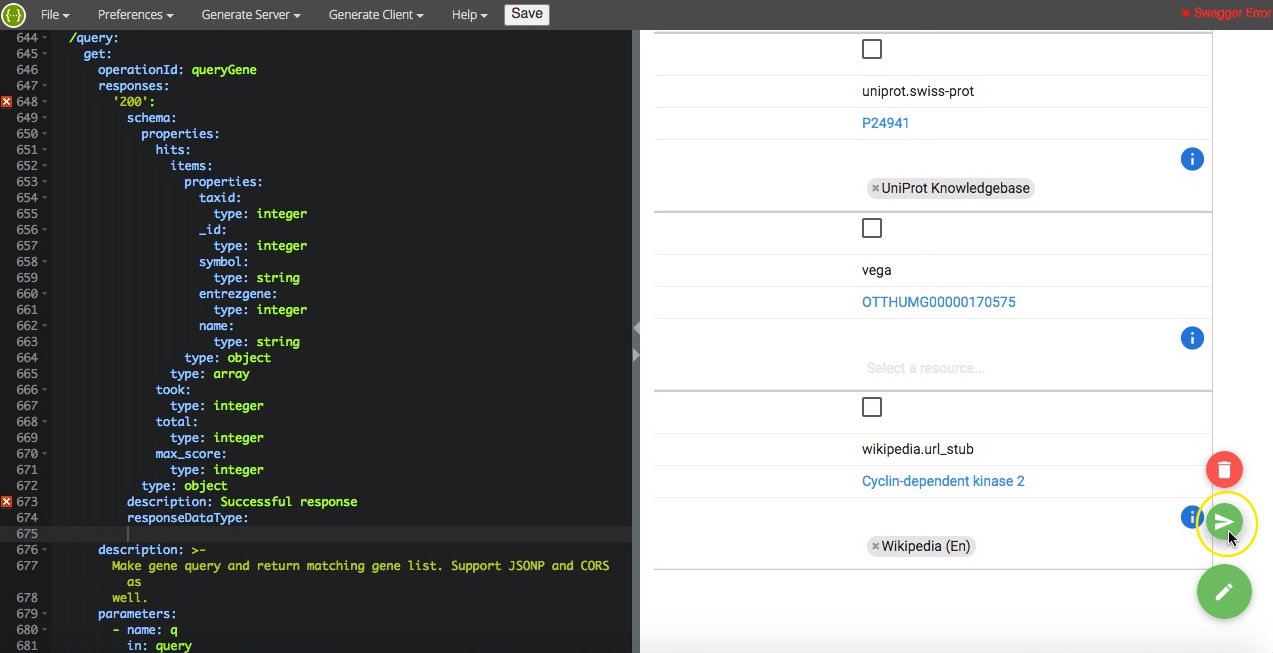The image size is (1273, 653).
Task: Click the Swagger Editor logo icon
Action: [14, 15]
